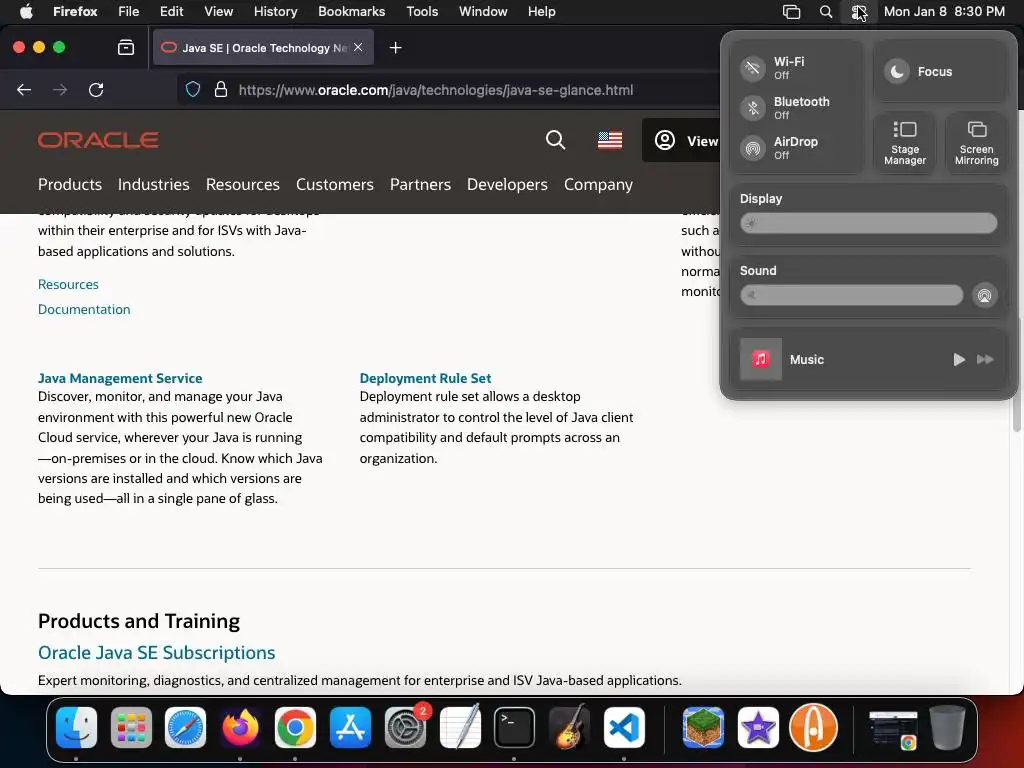The width and height of the screenshot is (1024, 768).
Task: Open the Resources navigation menu
Action: point(242,185)
